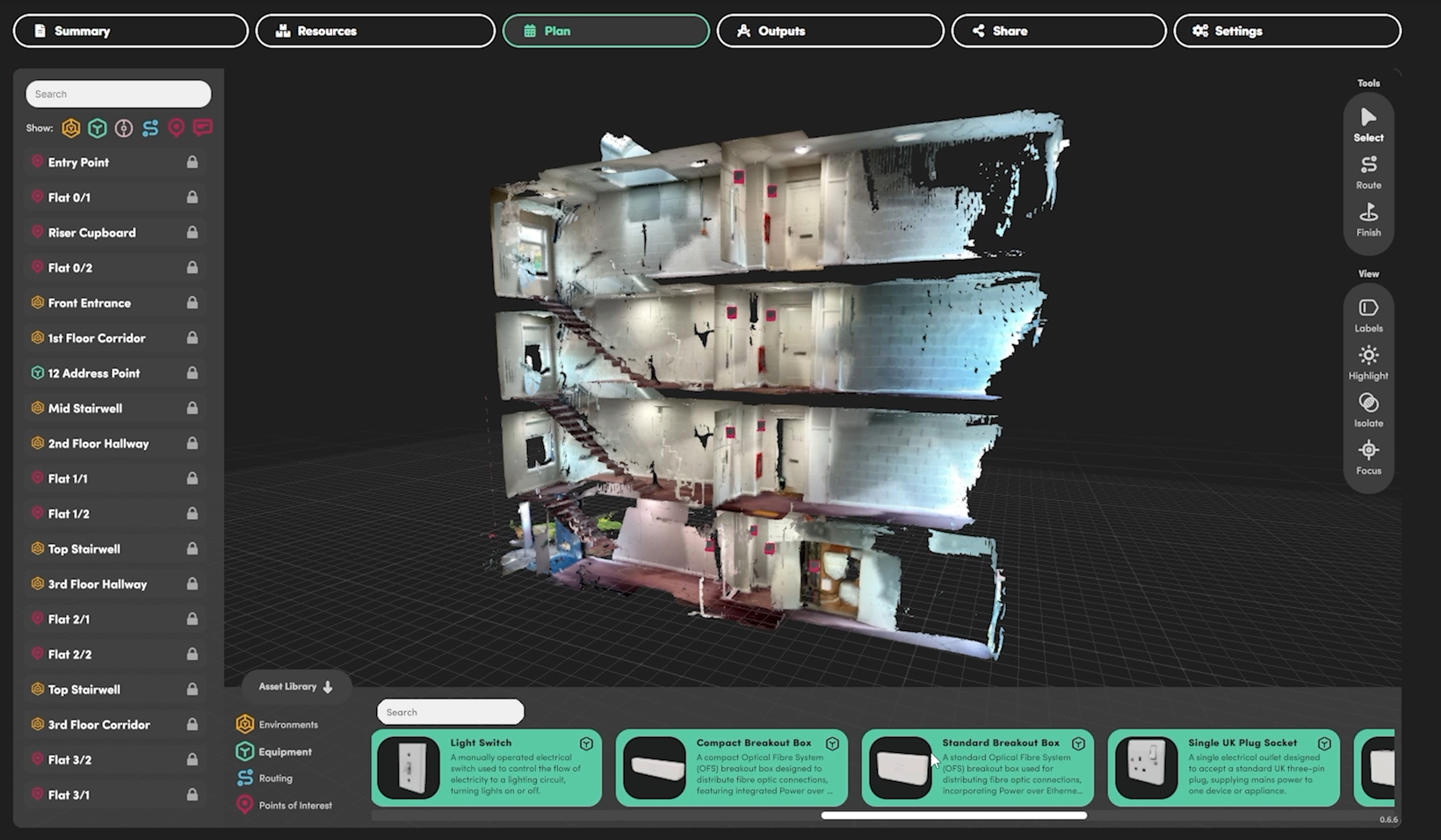Click the asset library horizontal scrollbar
This screenshot has height=840, width=1441.
[953, 815]
